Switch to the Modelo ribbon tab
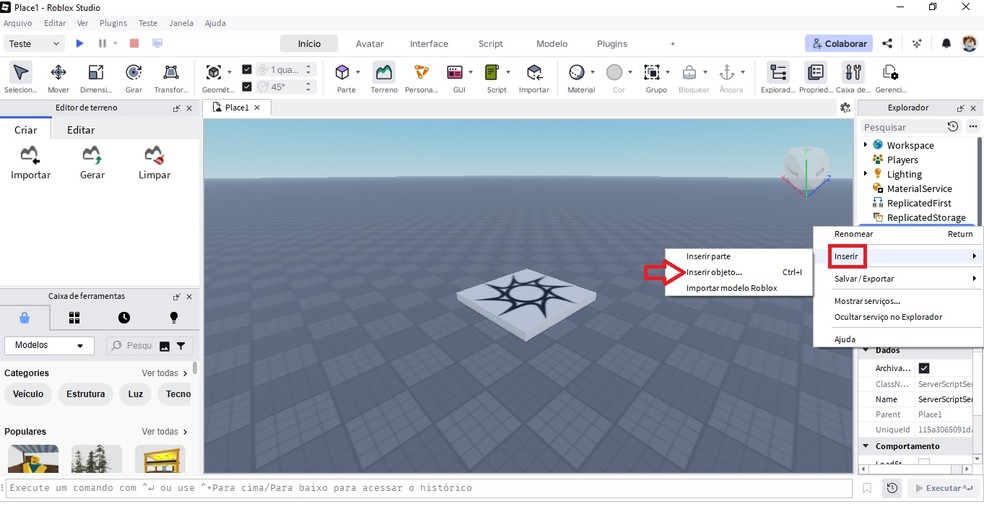The width and height of the screenshot is (984, 522). tap(551, 44)
